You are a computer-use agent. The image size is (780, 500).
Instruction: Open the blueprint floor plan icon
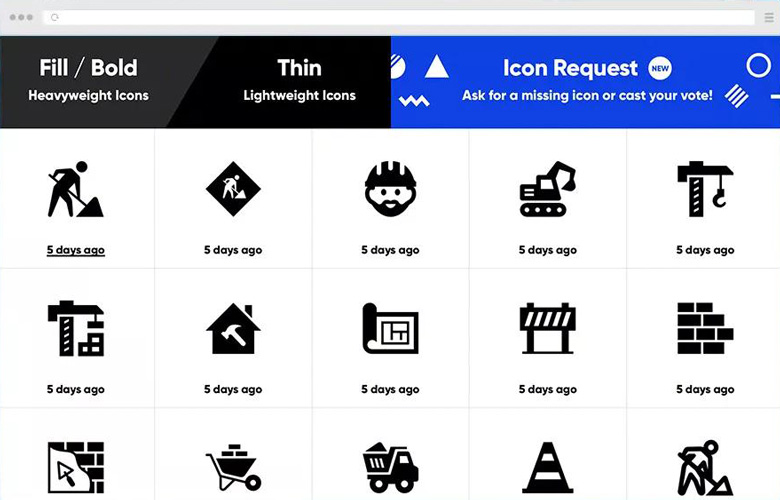click(x=390, y=328)
